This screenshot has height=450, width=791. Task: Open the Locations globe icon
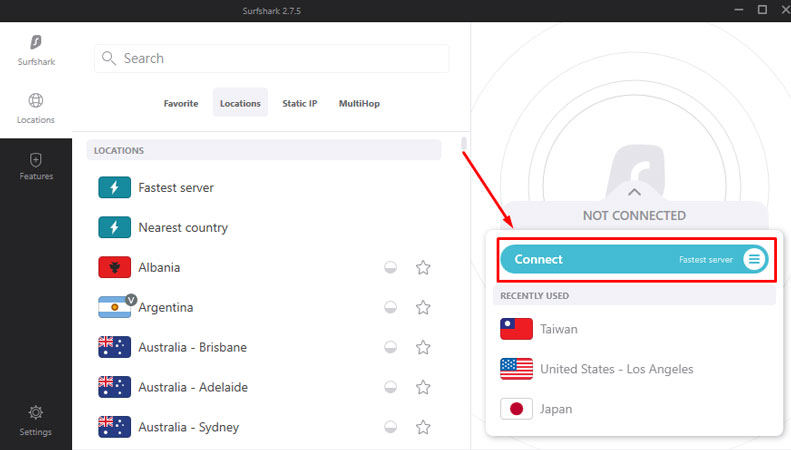(x=36, y=101)
